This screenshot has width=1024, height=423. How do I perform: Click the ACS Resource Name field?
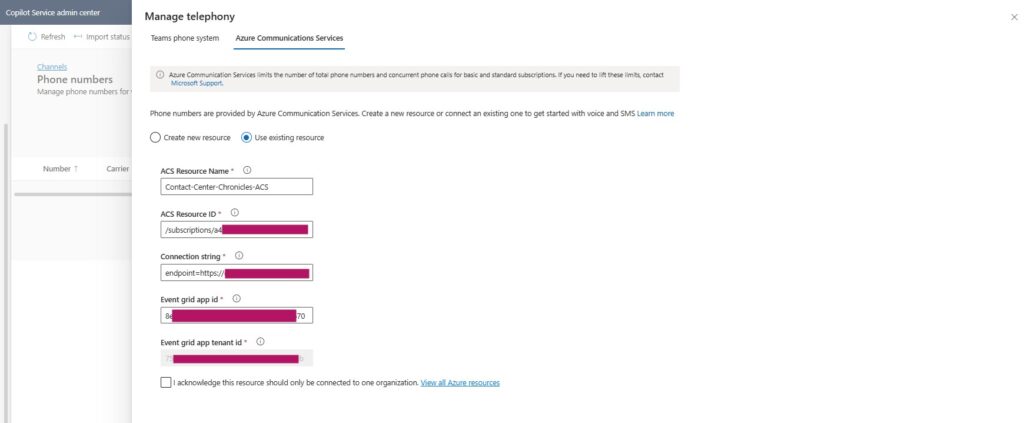[x=236, y=186]
